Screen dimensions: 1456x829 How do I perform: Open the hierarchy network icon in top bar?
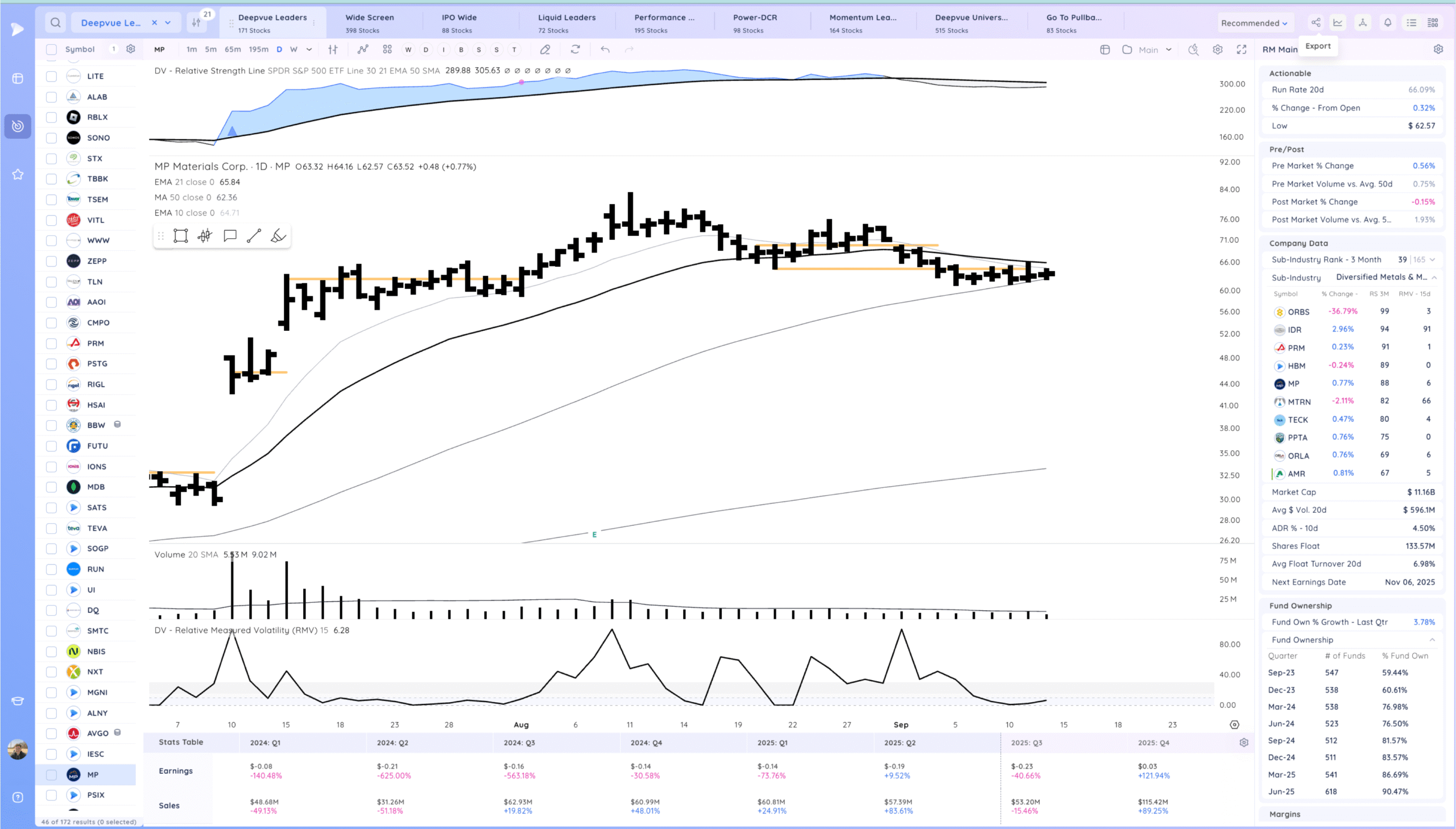tap(1363, 23)
